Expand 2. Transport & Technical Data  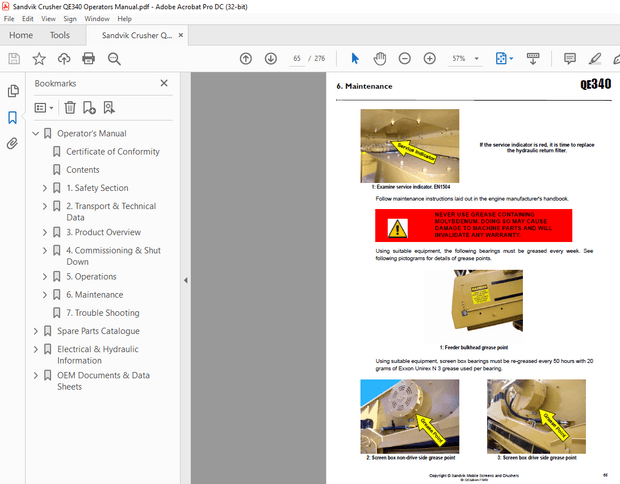pyautogui.click(x=45, y=206)
